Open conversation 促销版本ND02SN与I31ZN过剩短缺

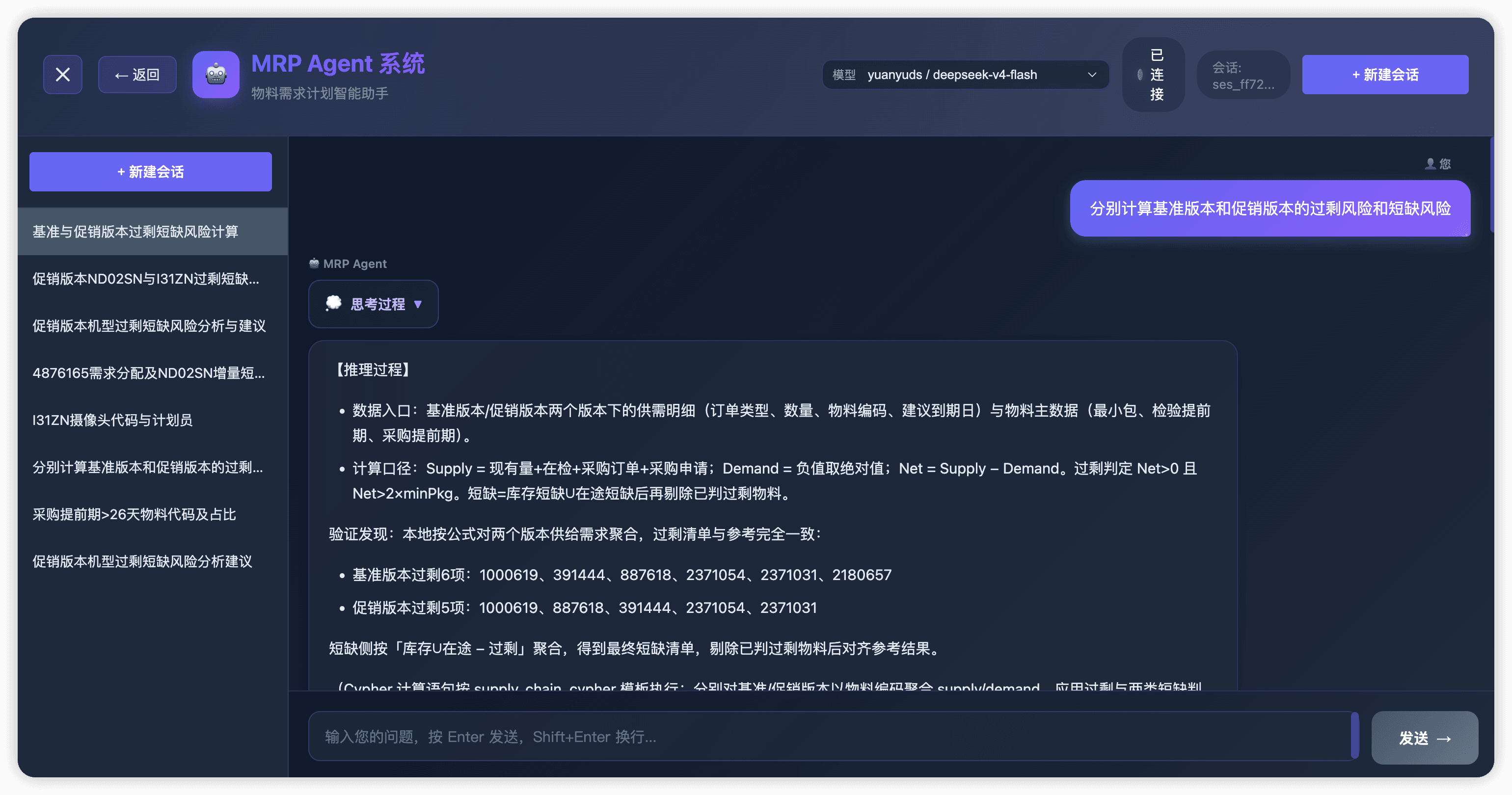[x=153, y=279]
